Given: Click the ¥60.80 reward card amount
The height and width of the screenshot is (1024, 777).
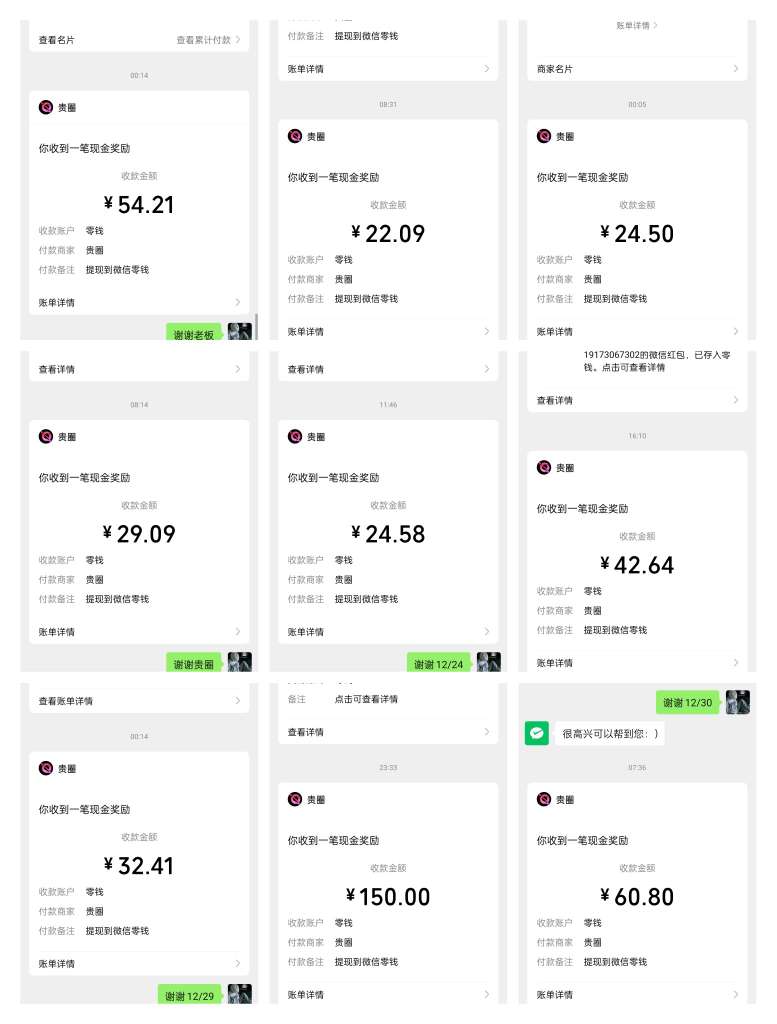Looking at the screenshot, I should coord(637,897).
